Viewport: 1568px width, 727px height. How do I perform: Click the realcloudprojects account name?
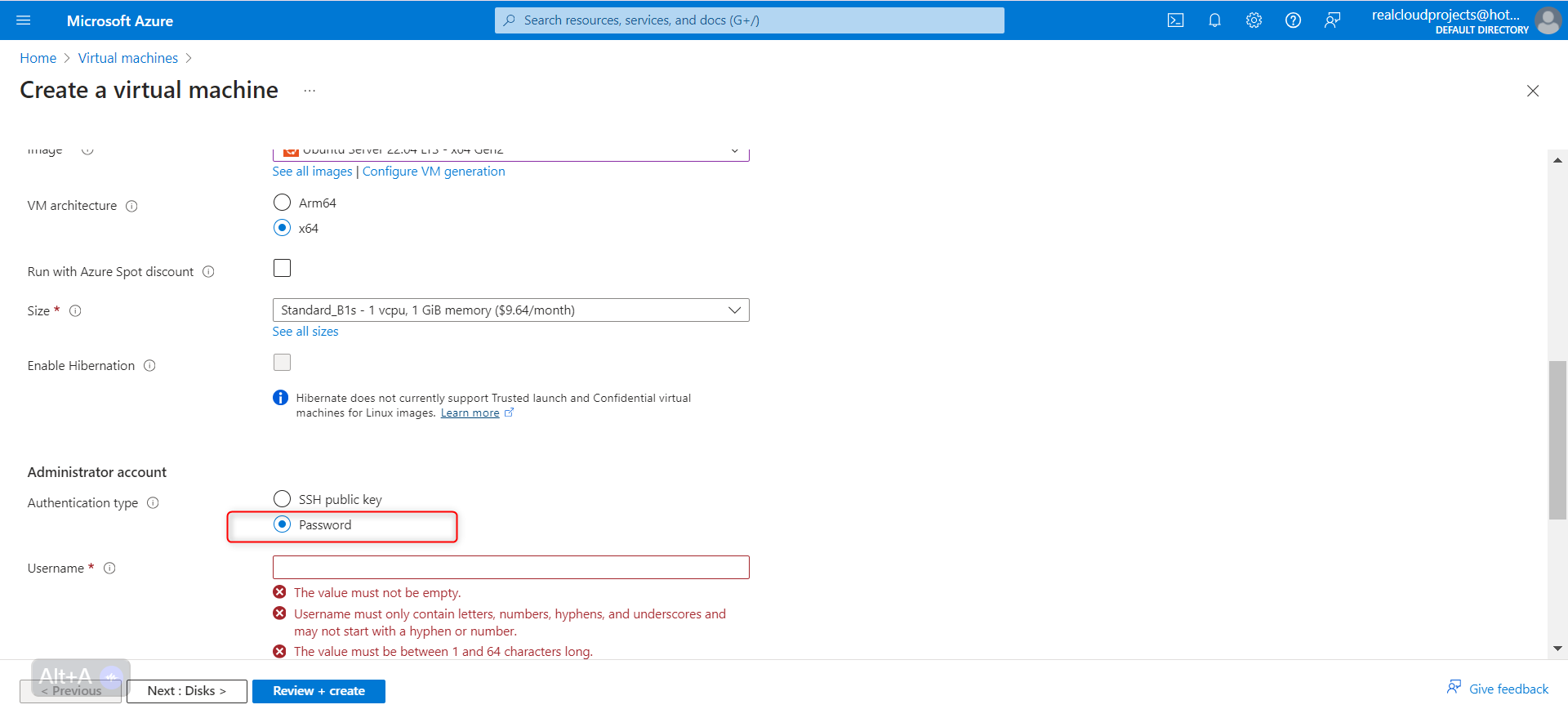click(x=1445, y=15)
